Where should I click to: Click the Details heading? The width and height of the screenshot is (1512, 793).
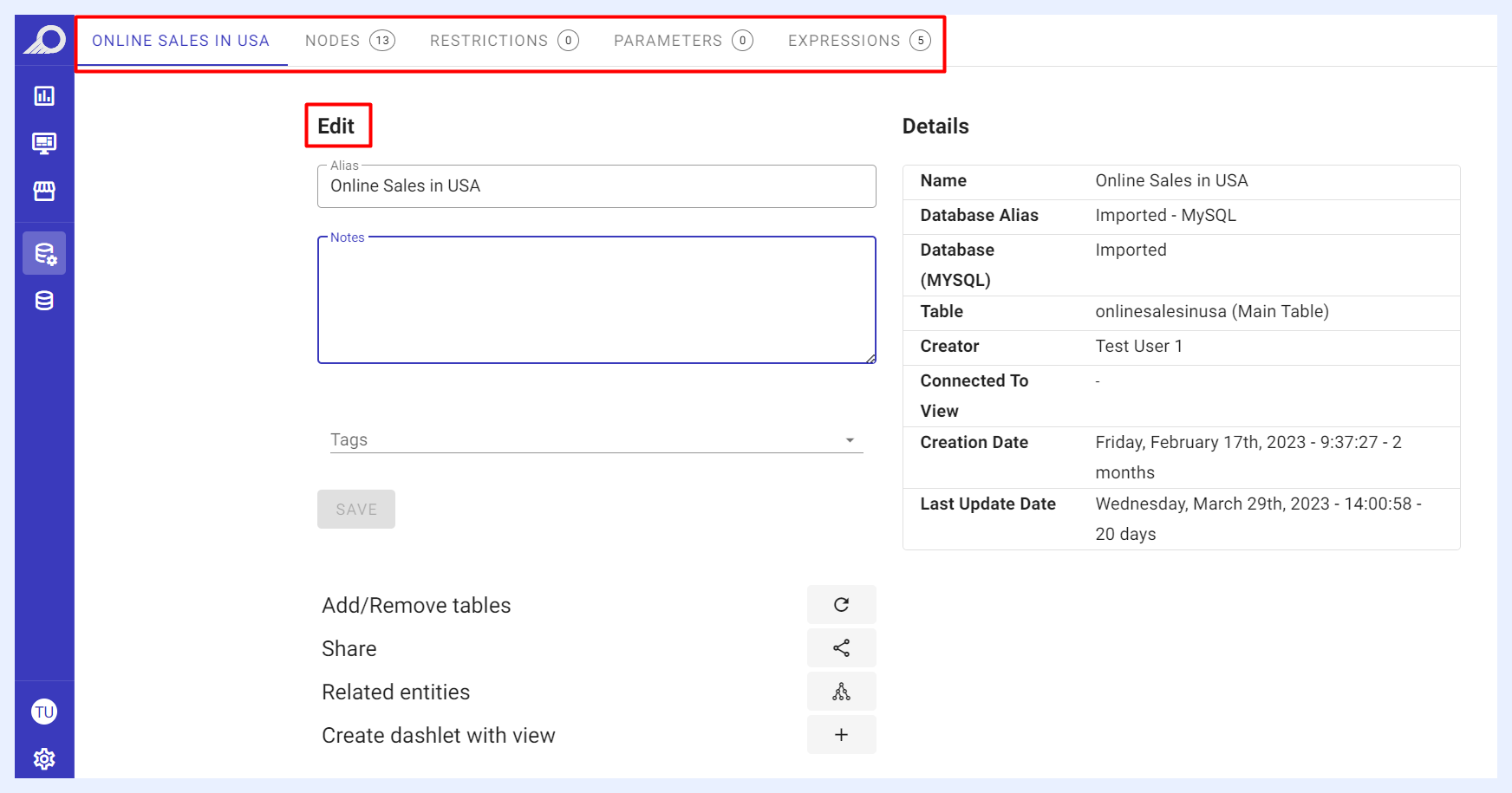point(935,127)
